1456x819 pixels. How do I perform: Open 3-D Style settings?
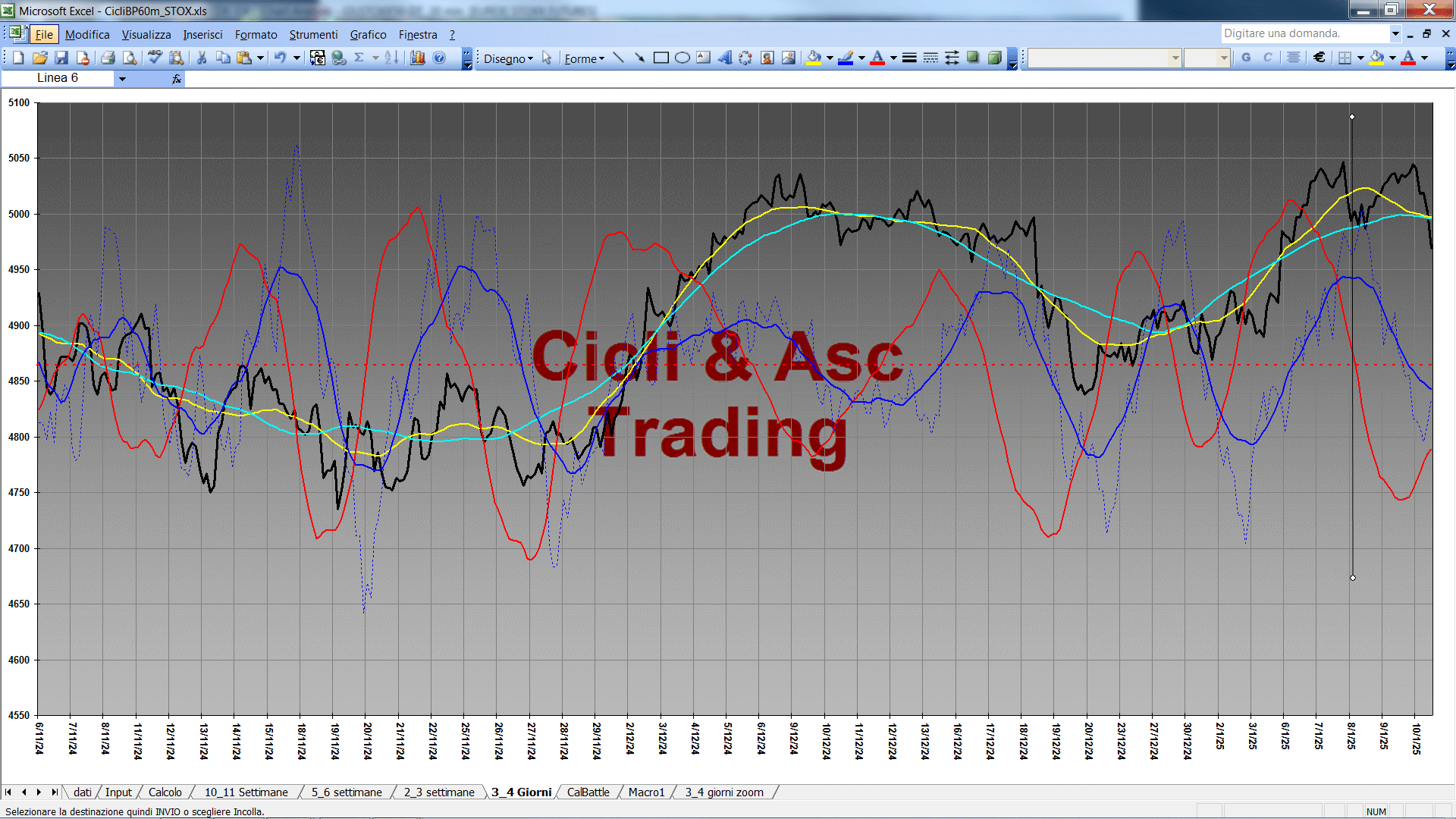[994, 58]
